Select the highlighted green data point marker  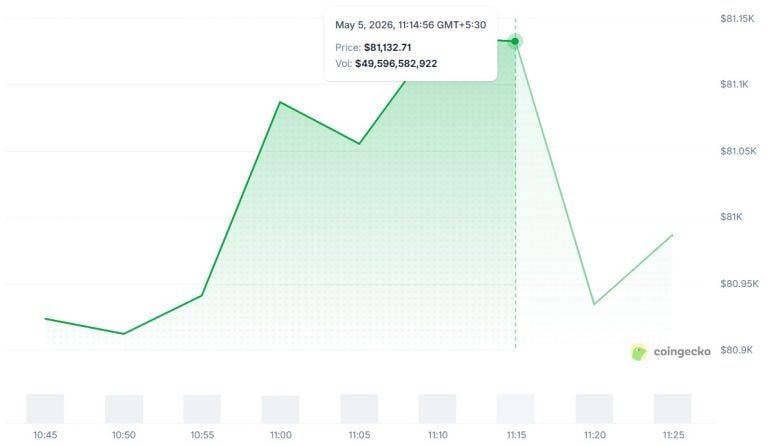point(515,42)
